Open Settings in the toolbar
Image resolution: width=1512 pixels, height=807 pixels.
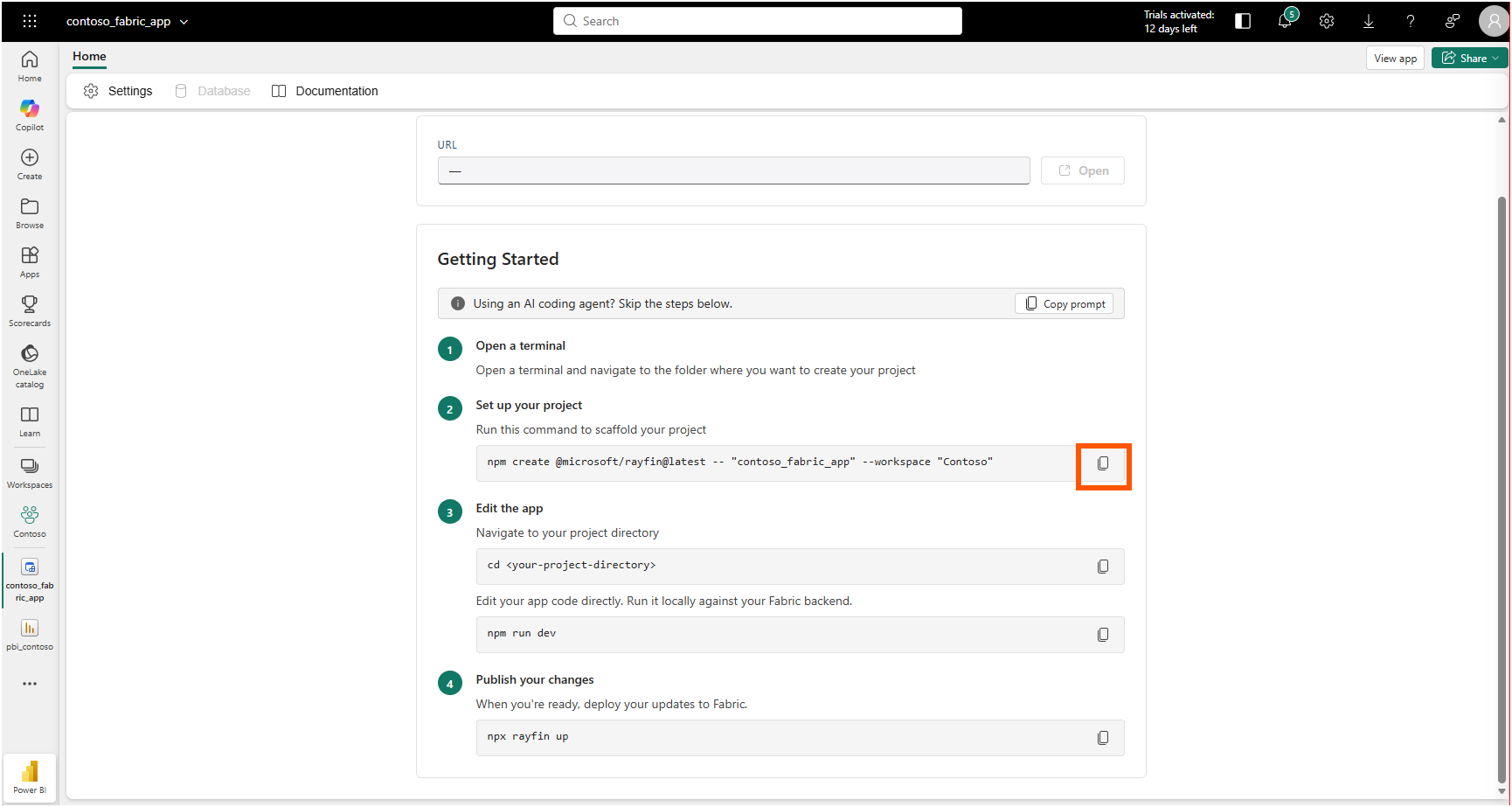pos(118,91)
